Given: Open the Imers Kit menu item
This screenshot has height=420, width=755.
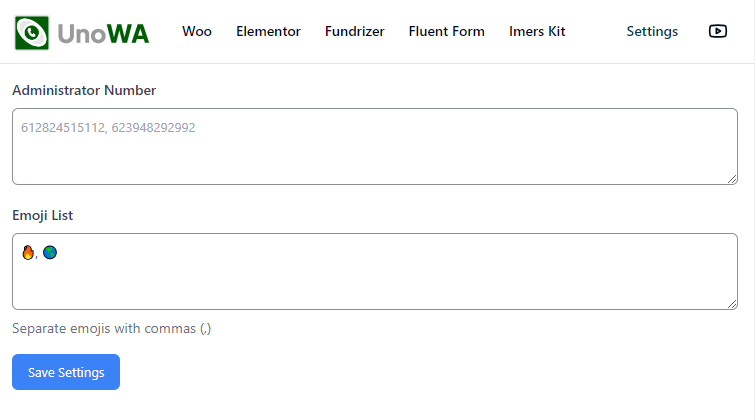Looking at the screenshot, I should [x=537, y=31].
